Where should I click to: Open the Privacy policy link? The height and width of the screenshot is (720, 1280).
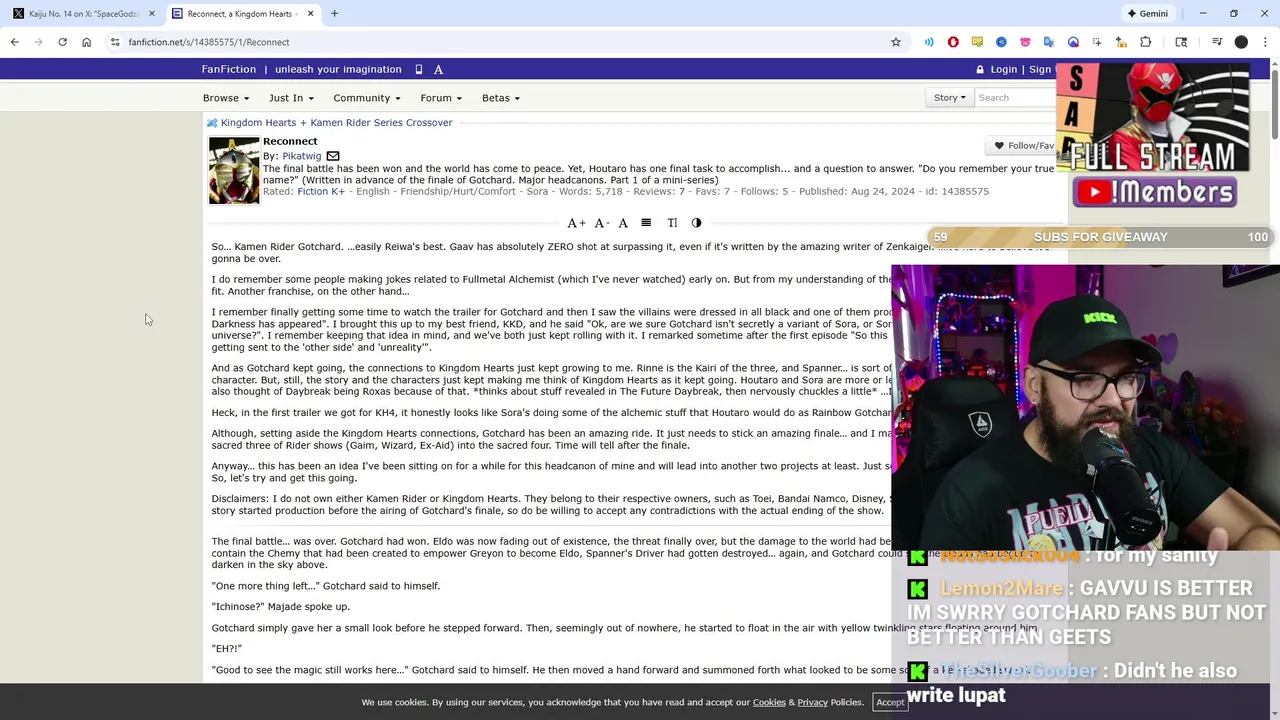coord(812,702)
